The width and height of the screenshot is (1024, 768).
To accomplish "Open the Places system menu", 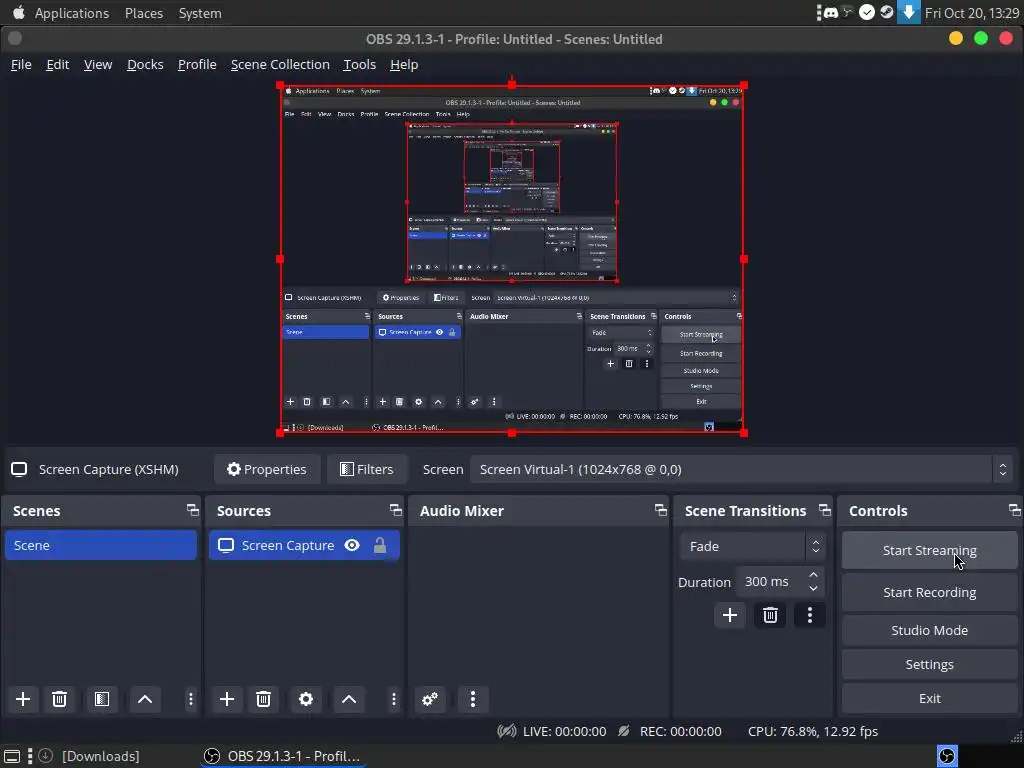I will click(x=144, y=13).
